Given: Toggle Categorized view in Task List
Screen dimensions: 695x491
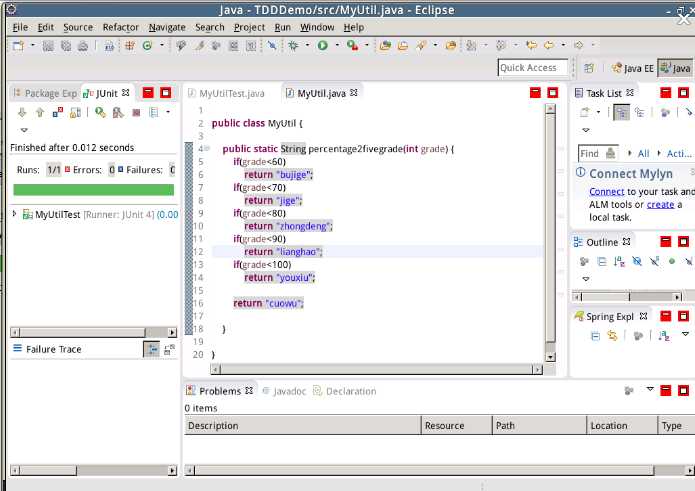Looking at the screenshot, I should (x=621, y=113).
